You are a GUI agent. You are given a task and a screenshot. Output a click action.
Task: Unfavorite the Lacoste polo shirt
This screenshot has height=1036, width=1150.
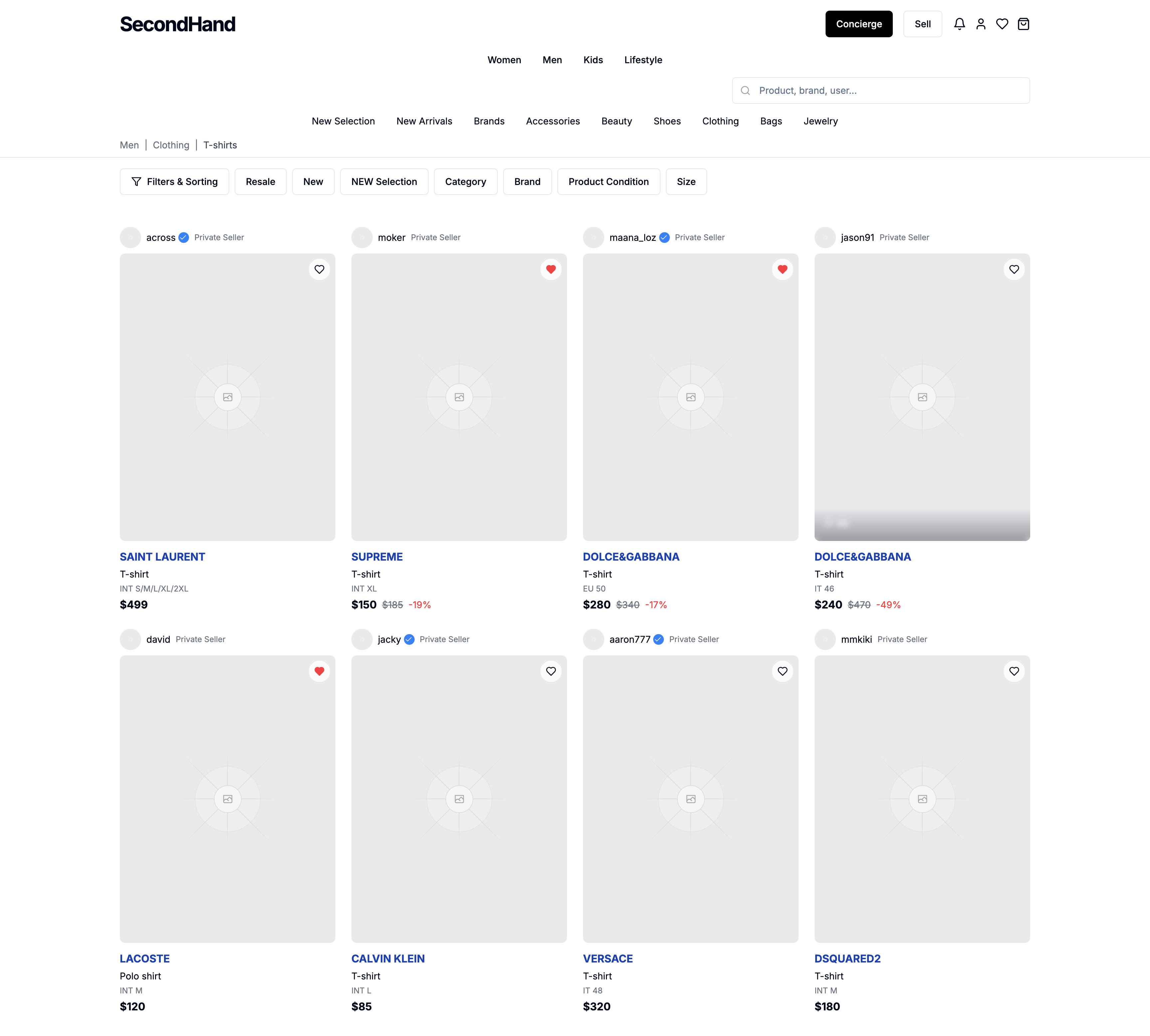click(x=319, y=671)
